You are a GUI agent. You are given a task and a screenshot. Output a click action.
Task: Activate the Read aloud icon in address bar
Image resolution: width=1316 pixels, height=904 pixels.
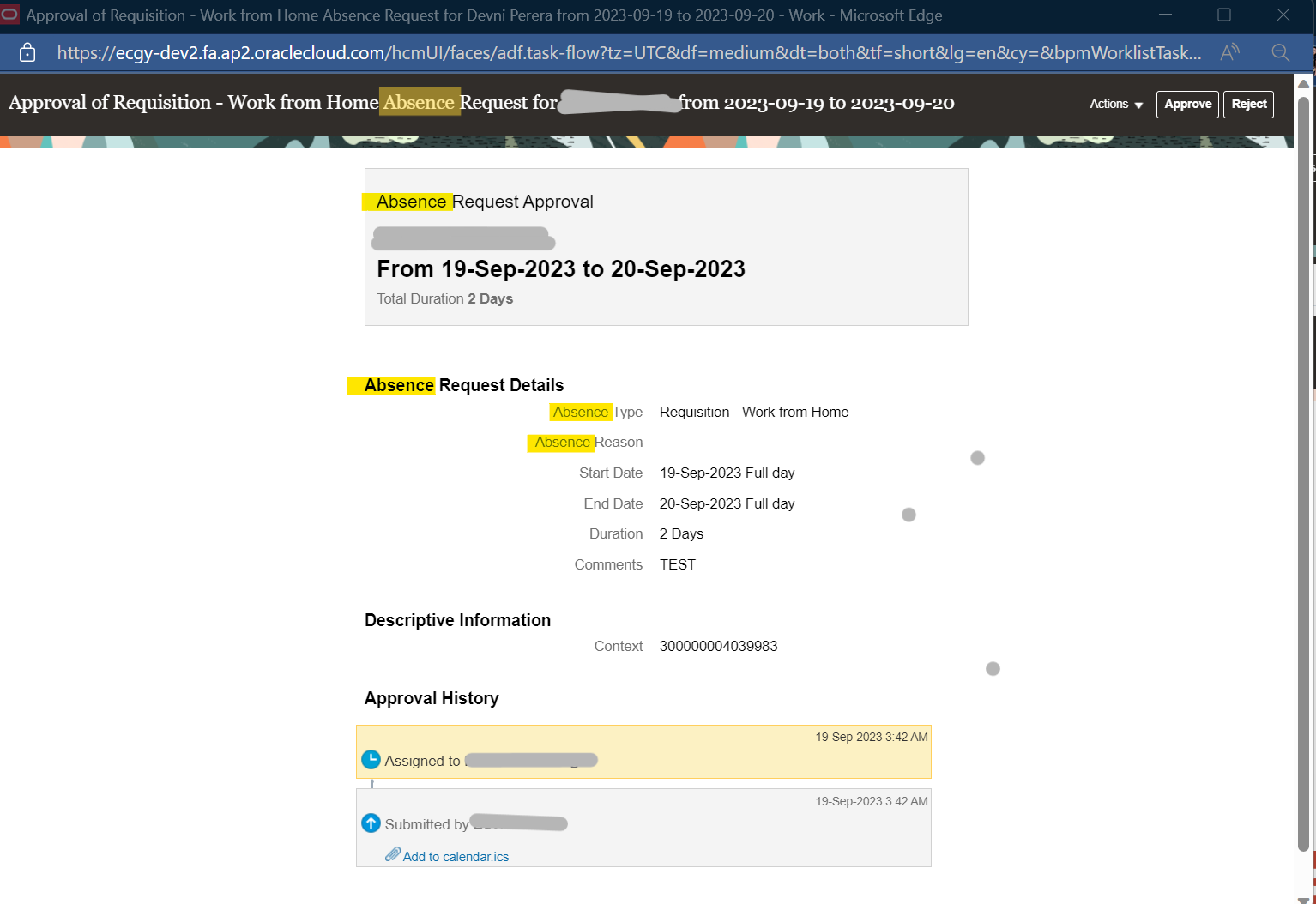pos(1229,52)
